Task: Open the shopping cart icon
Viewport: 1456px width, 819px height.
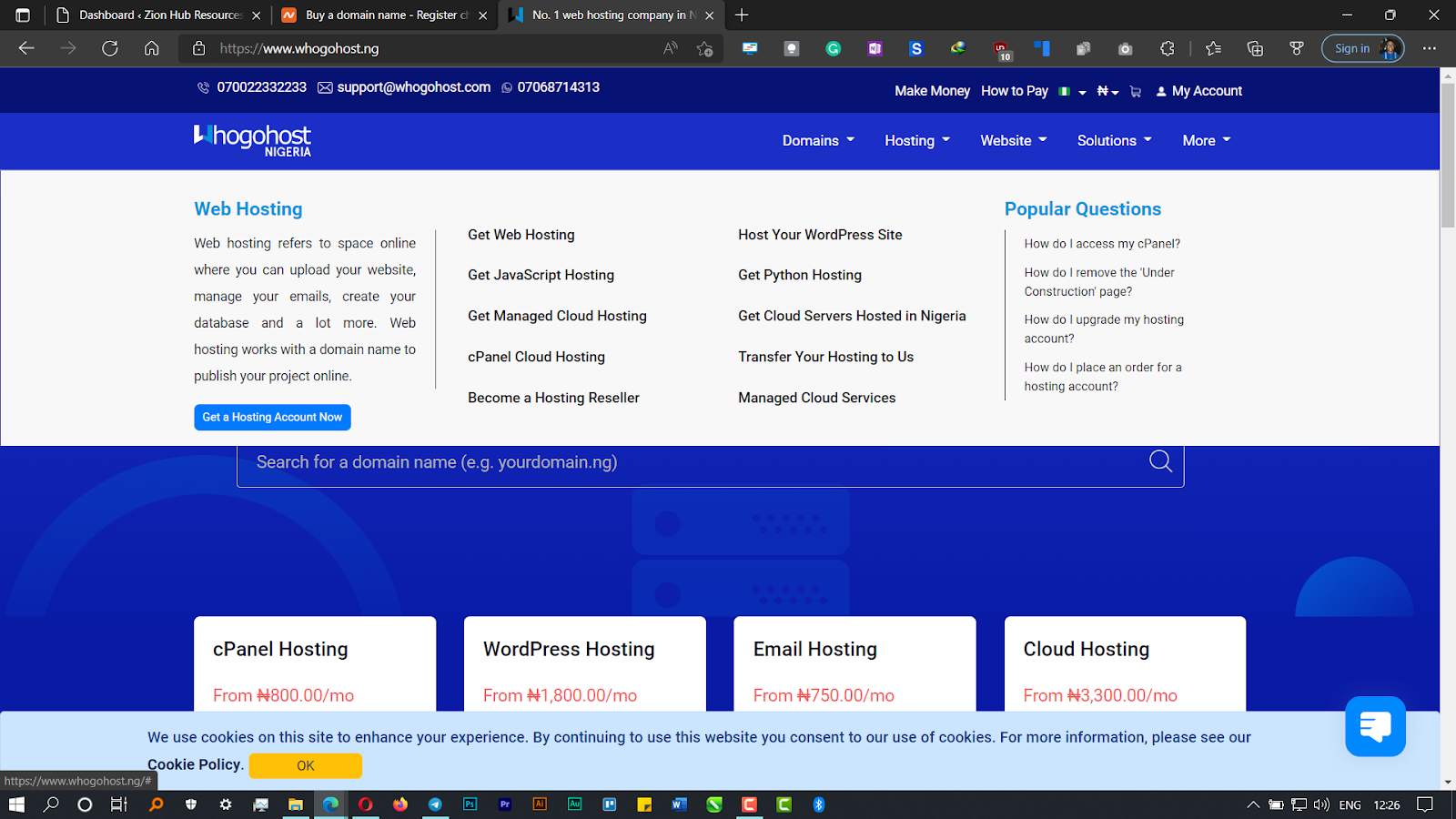Action: (1135, 91)
